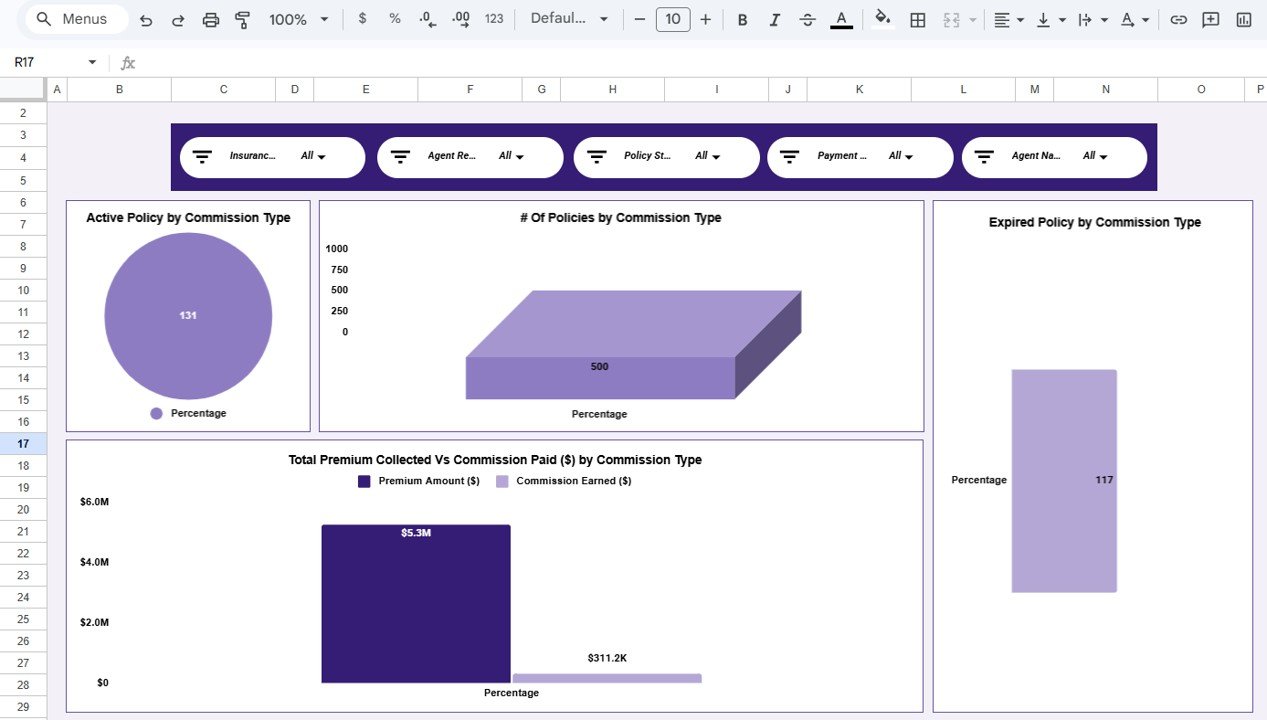Click the Print icon
This screenshot has height=720, width=1267.
click(x=210, y=18)
